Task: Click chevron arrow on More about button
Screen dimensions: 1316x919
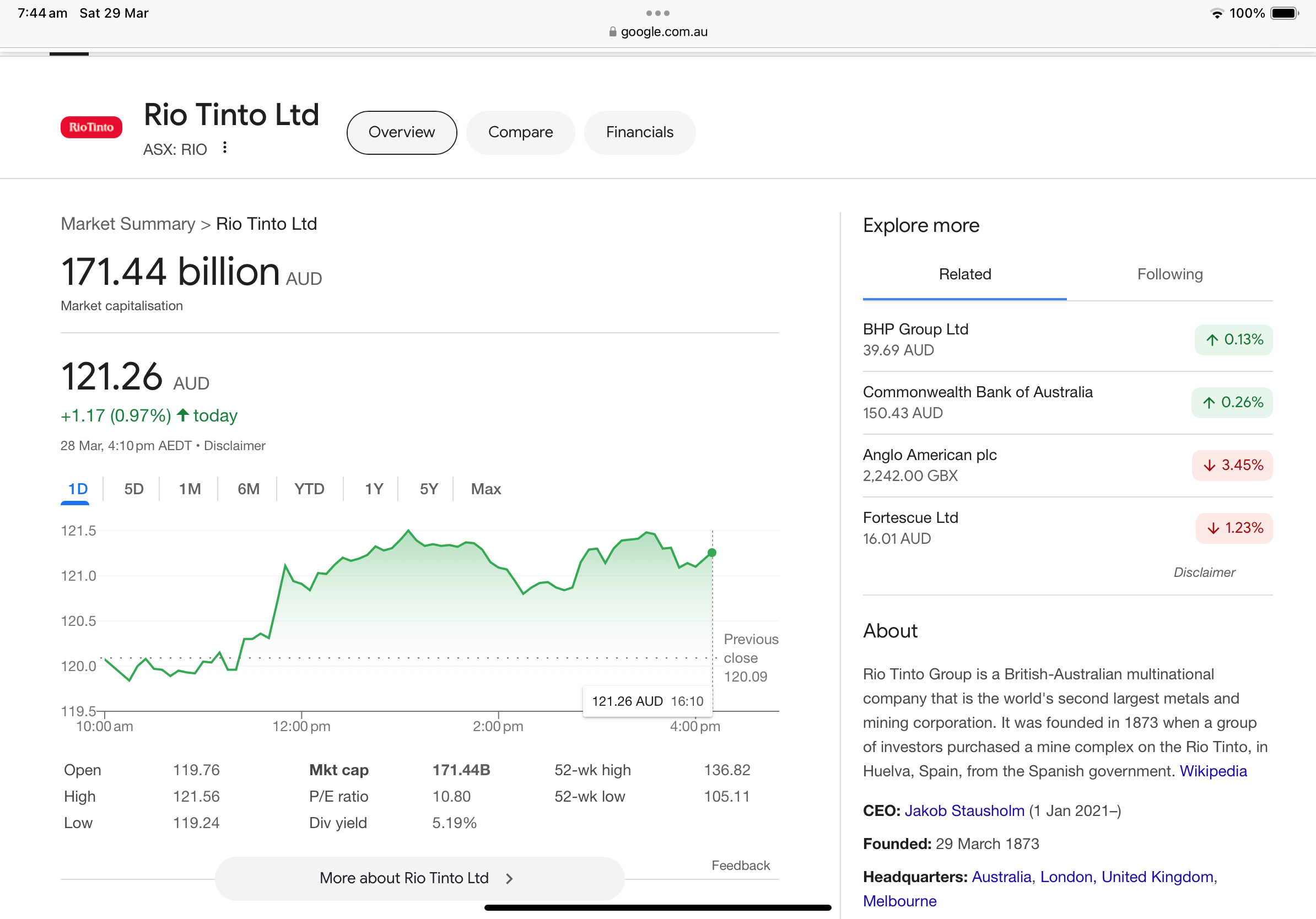Action: pyautogui.click(x=509, y=878)
